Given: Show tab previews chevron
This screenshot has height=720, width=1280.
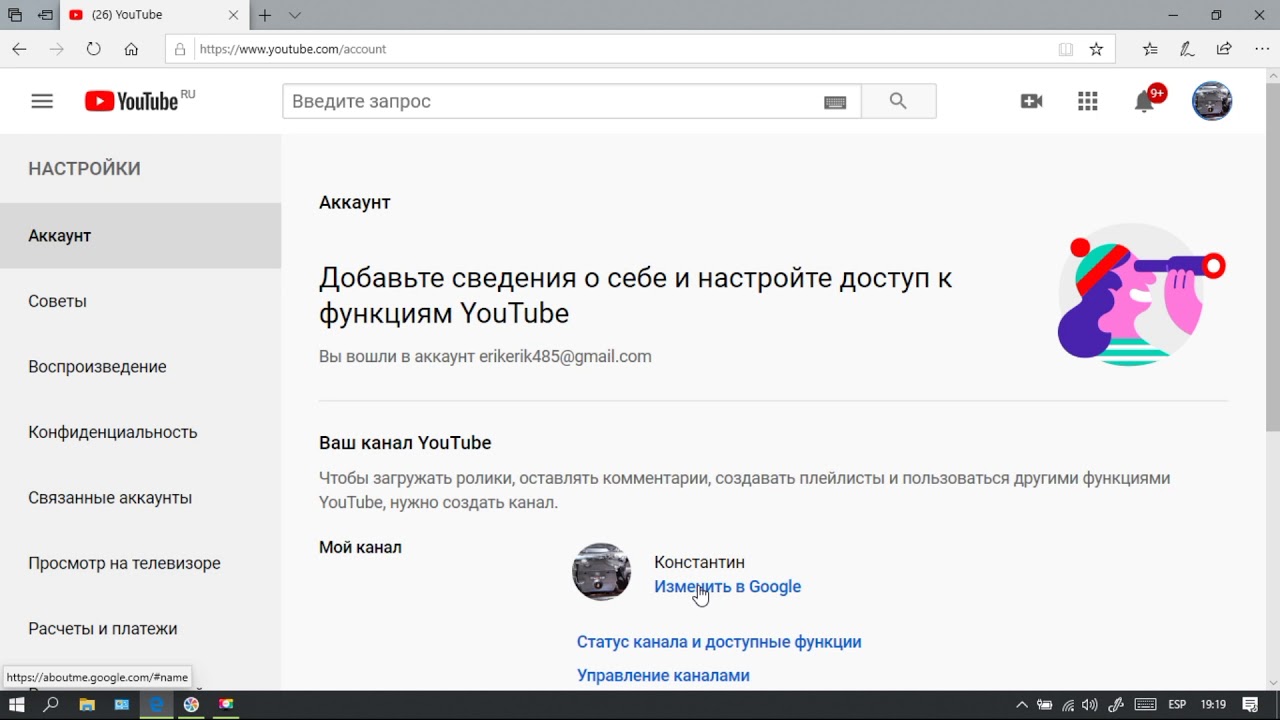Looking at the screenshot, I should [x=295, y=15].
